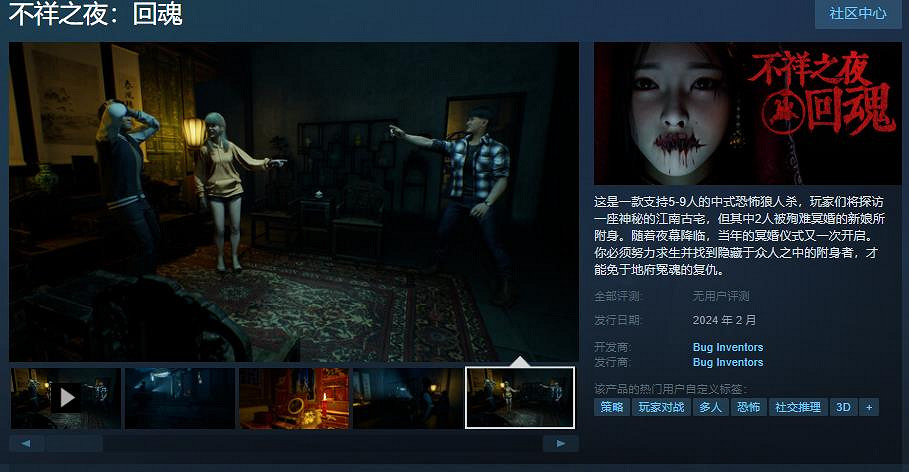Click the 3D tag
Image resolution: width=909 pixels, height=472 pixels.
(843, 407)
